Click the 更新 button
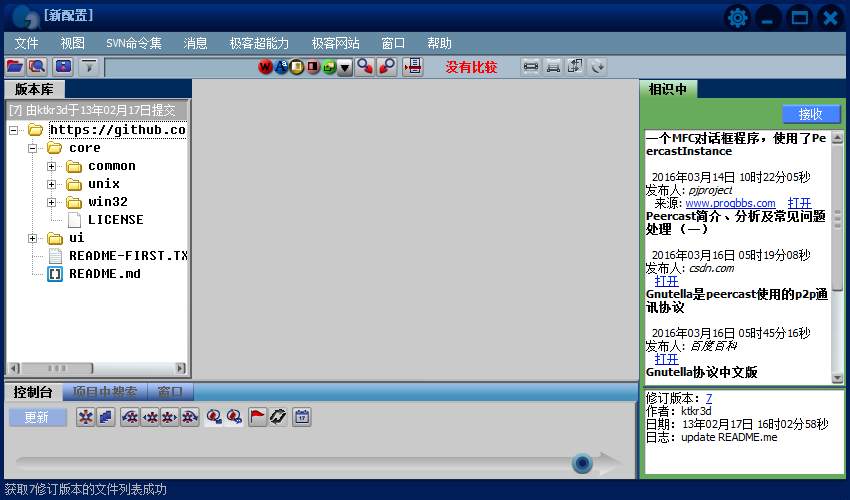The width and height of the screenshot is (850, 500). pyautogui.click(x=37, y=417)
